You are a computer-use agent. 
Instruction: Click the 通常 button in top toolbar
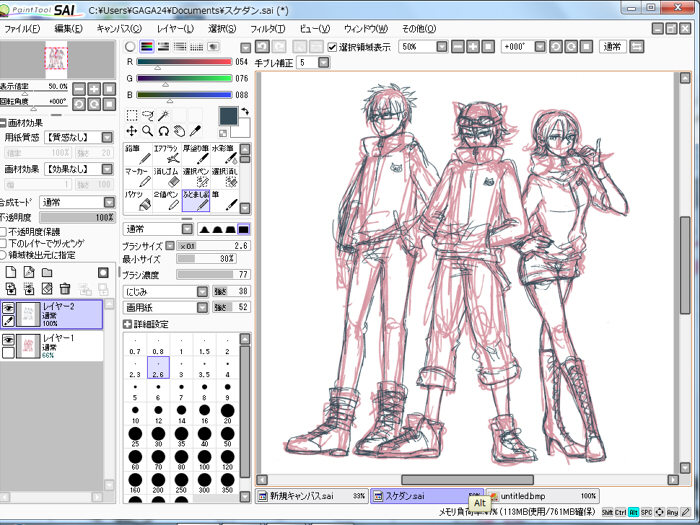pyautogui.click(x=612, y=46)
